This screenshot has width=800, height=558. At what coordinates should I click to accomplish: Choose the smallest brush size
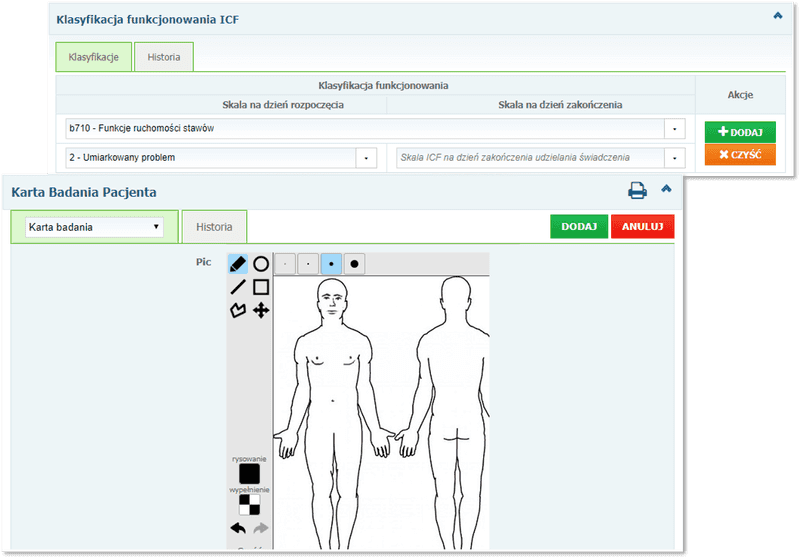[286, 264]
